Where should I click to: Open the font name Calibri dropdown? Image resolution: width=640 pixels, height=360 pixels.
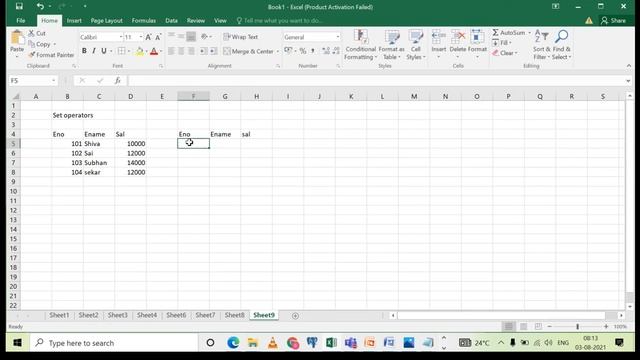click(120, 37)
